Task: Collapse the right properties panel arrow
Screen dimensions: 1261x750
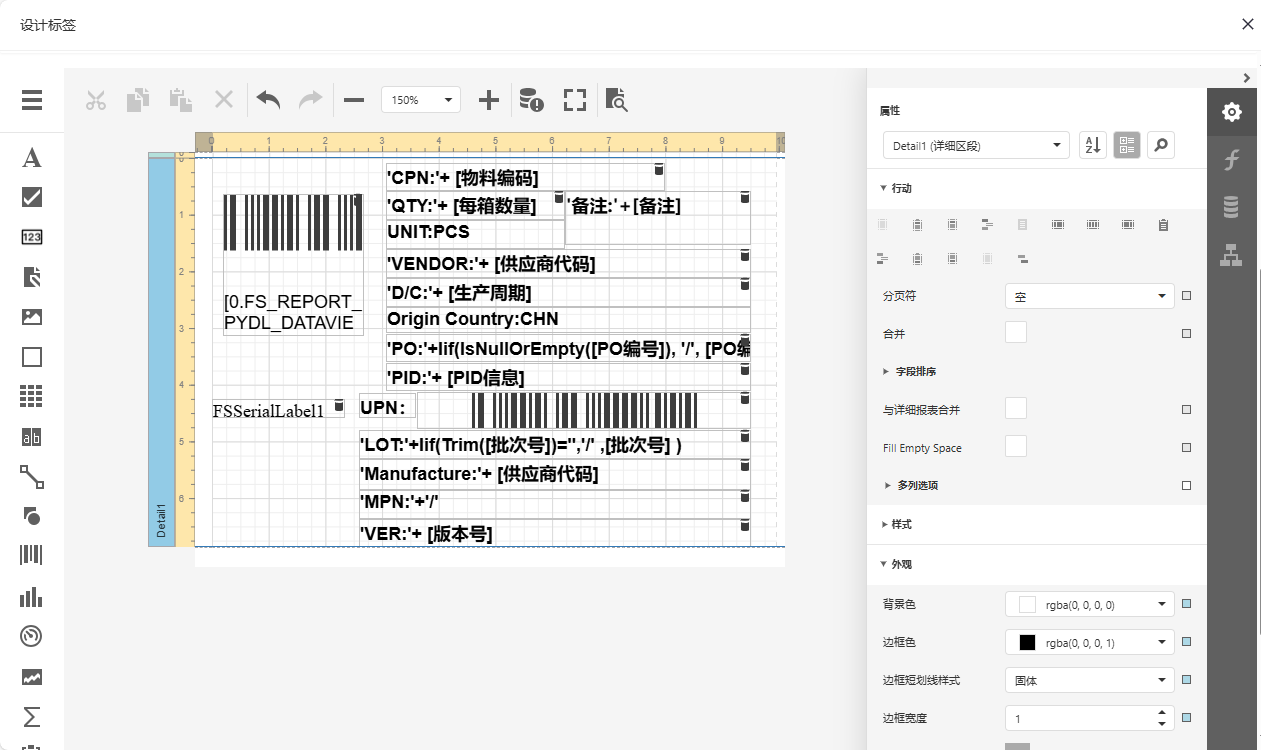Action: click(x=1247, y=77)
